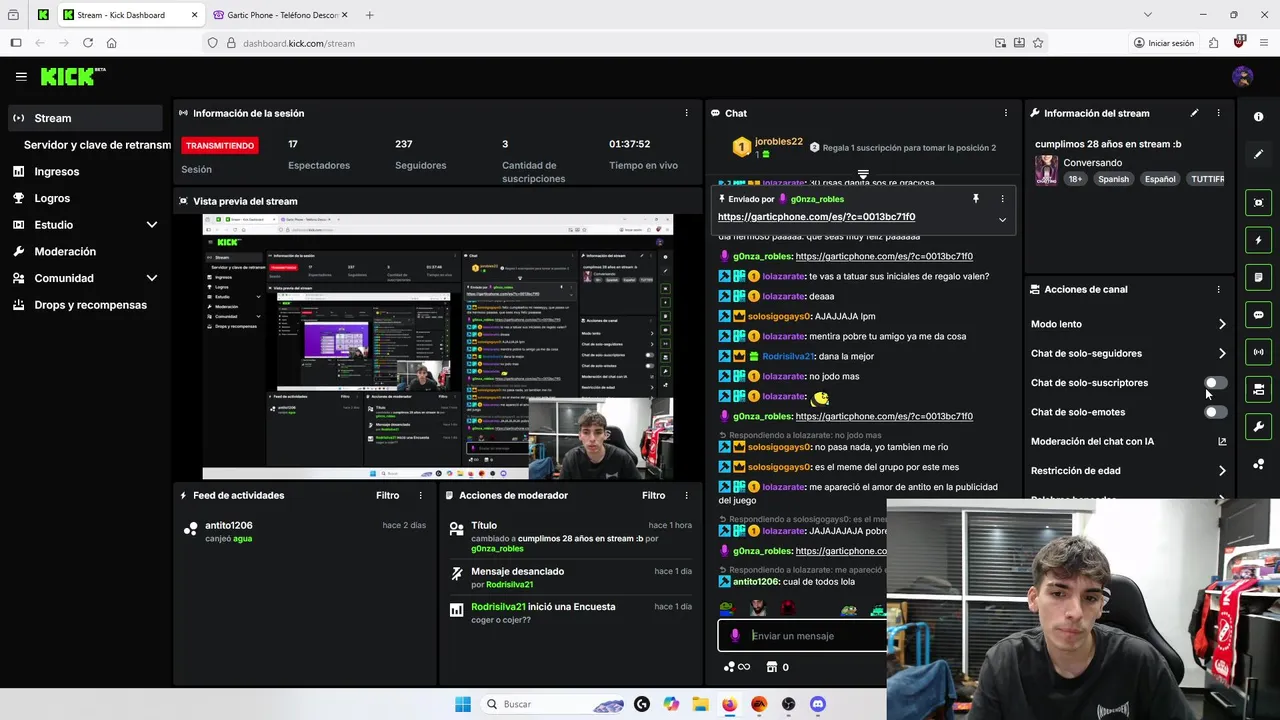Open options menu of the Chat panel
Screen dimensions: 1280x720
tap(1006, 113)
